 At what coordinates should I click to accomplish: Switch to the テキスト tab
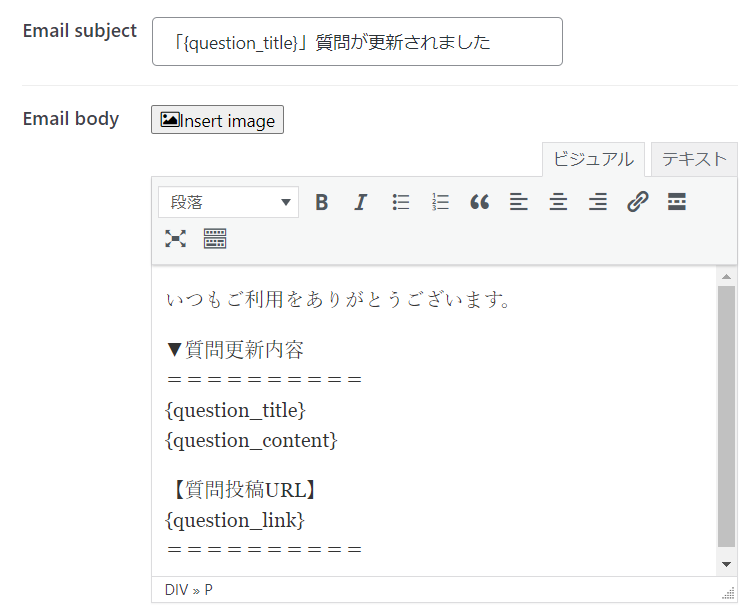click(694, 159)
